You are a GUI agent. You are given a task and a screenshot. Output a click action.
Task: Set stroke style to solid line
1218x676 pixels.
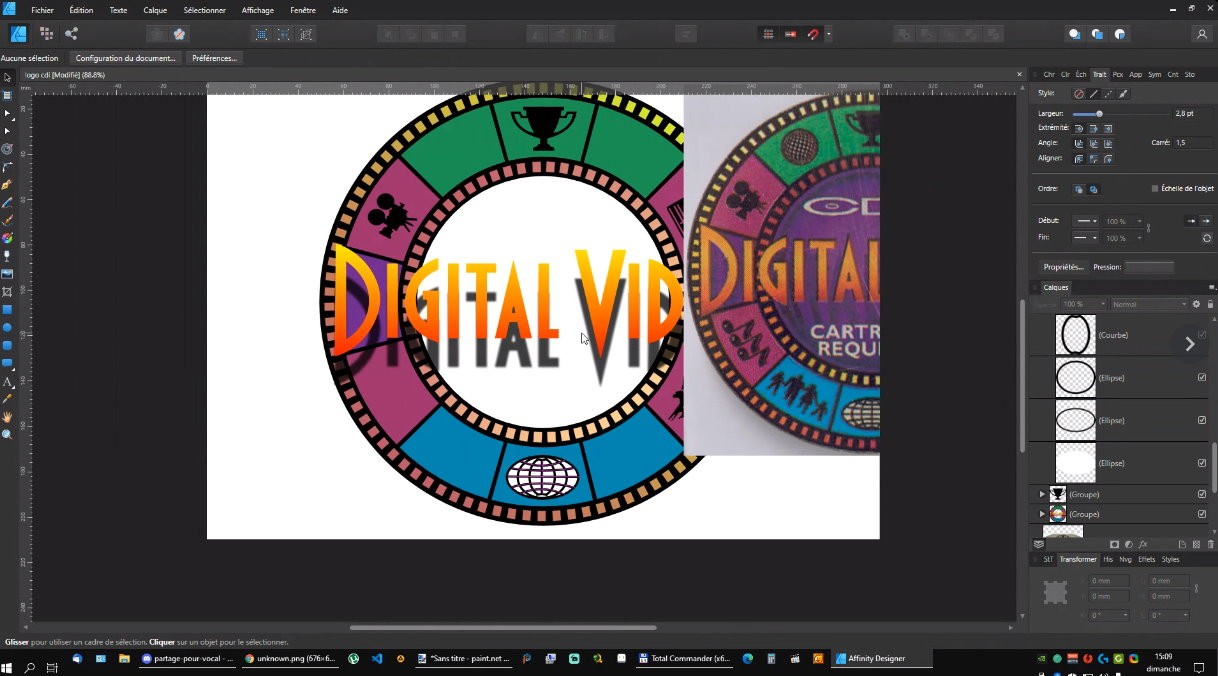pyautogui.click(x=1094, y=94)
